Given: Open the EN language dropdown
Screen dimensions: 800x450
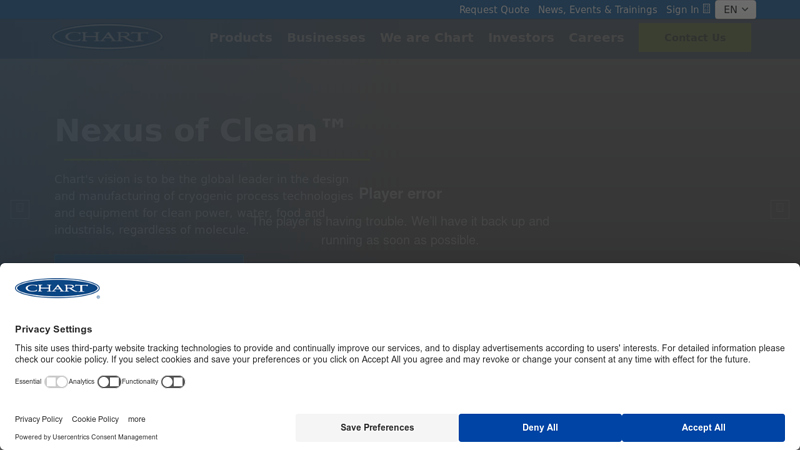Looking at the screenshot, I should [x=735, y=10].
